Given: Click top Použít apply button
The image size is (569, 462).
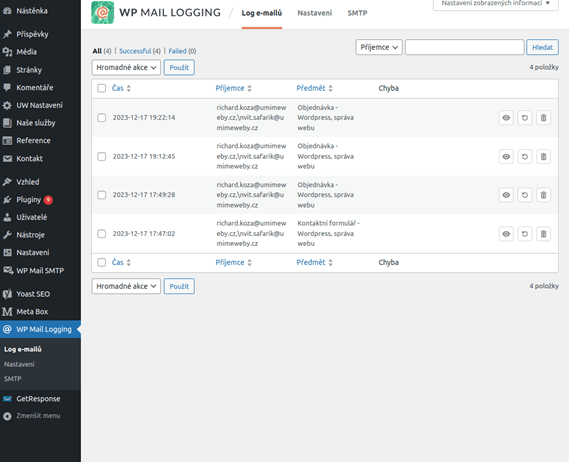Looking at the screenshot, I should pyautogui.click(x=179, y=68).
